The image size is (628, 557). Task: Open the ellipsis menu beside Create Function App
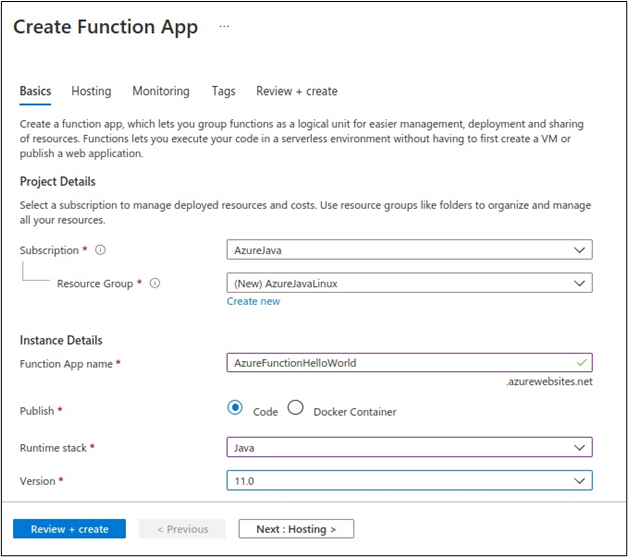[224, 26]
